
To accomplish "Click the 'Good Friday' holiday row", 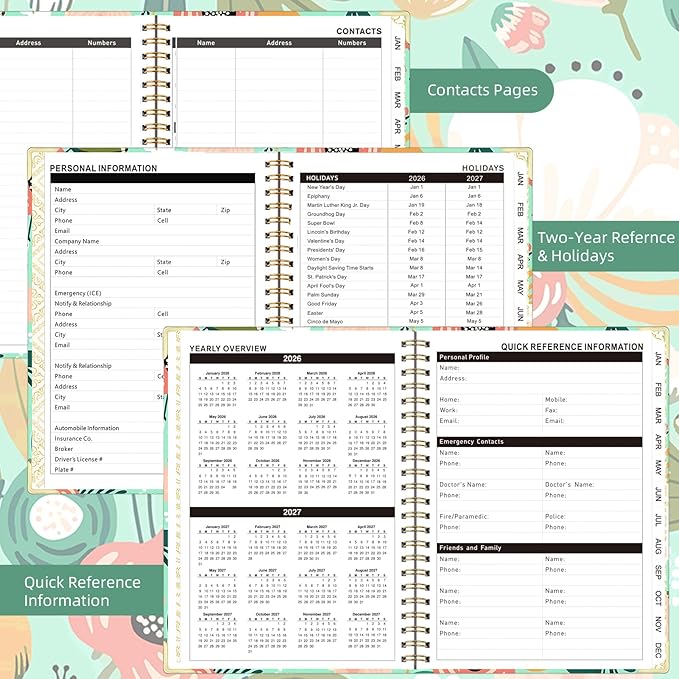I will 402,304.
